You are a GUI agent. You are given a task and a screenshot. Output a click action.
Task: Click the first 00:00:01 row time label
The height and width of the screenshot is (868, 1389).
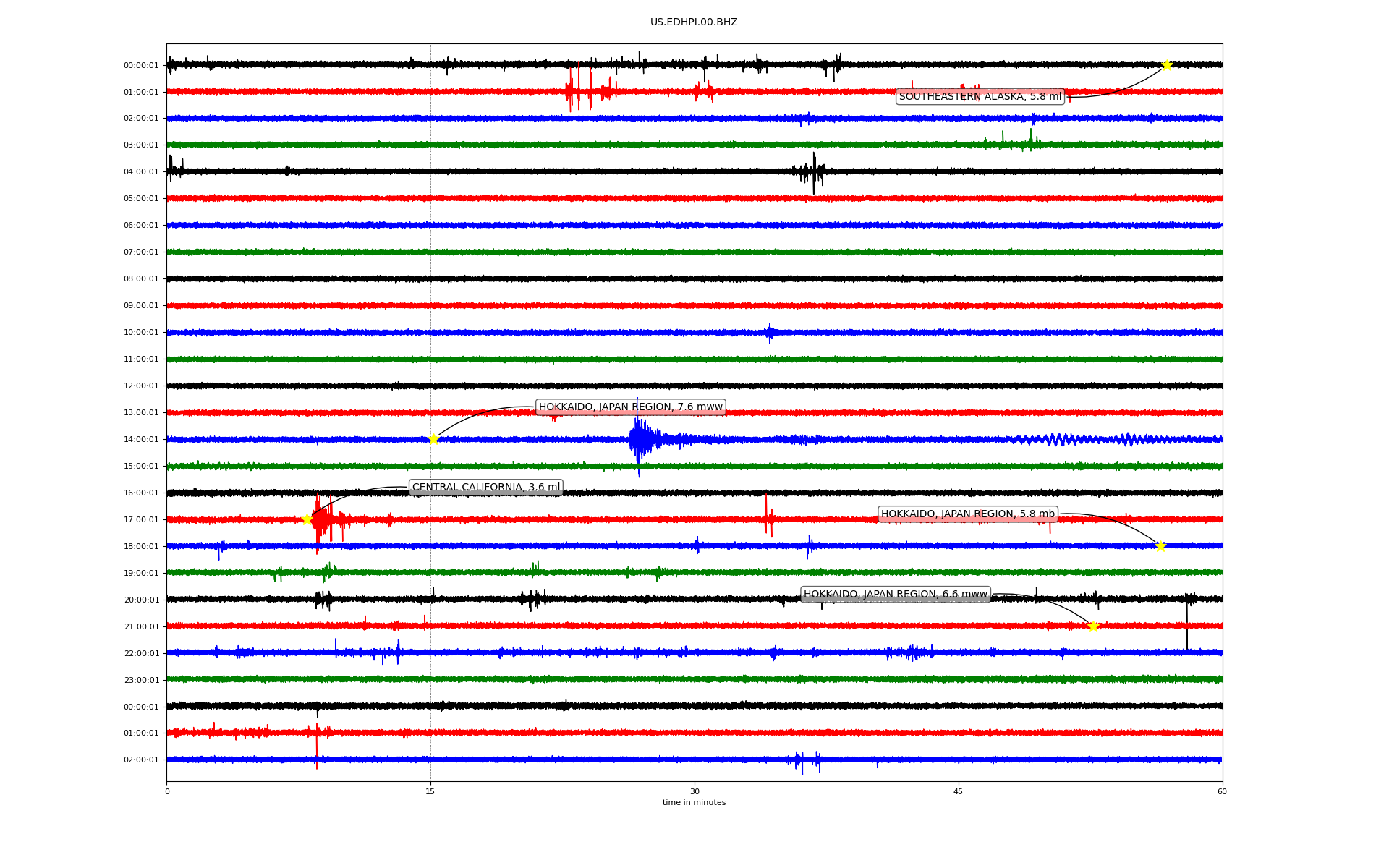click(x=141, y=66)
